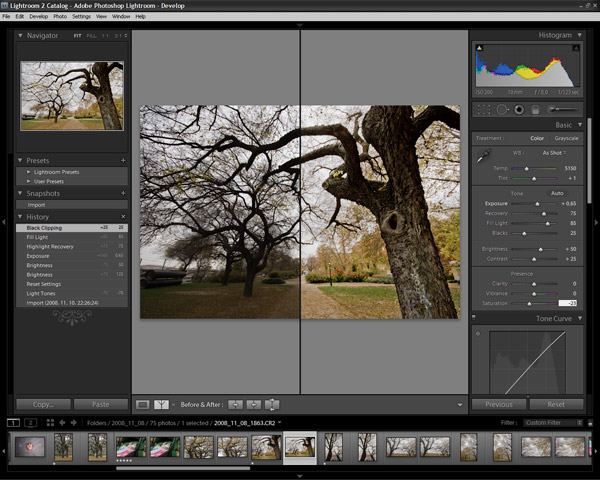Go back with the filmstrip left arrow
Image resolution: width=600 pixels, height=480 pixels.
point(62,423)
